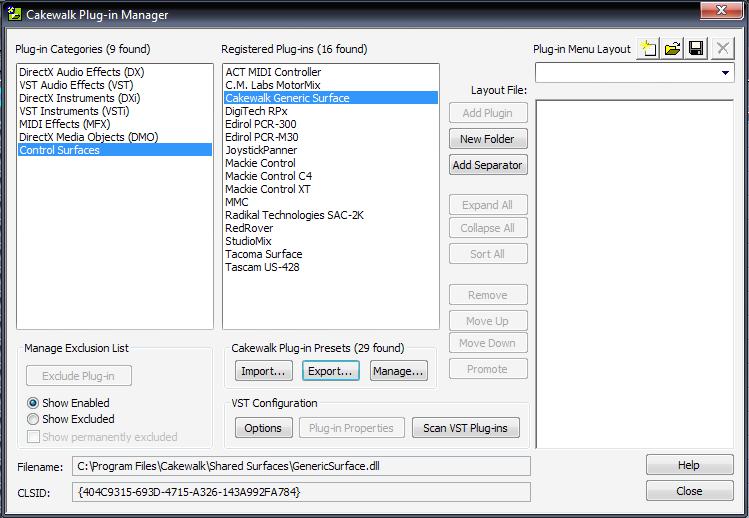Select Mackie Control plug-in
The width and height of the screenshot is (749, 518).
(x=331, y=162)
